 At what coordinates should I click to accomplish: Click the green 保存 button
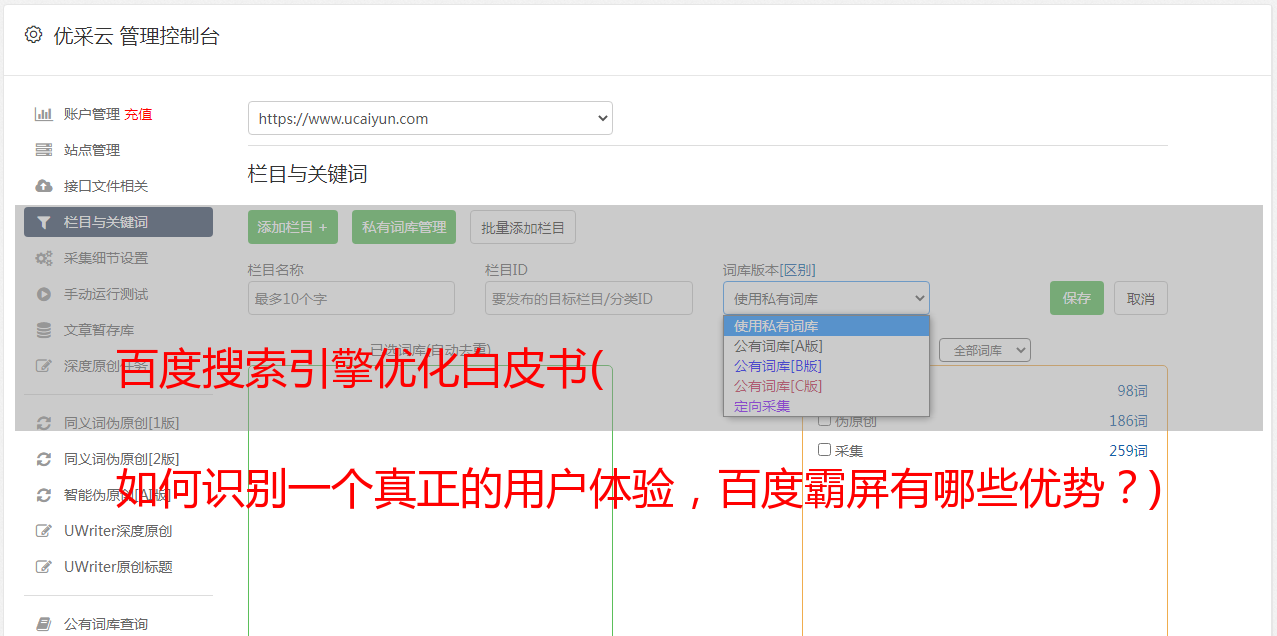tap(1077, 298)
